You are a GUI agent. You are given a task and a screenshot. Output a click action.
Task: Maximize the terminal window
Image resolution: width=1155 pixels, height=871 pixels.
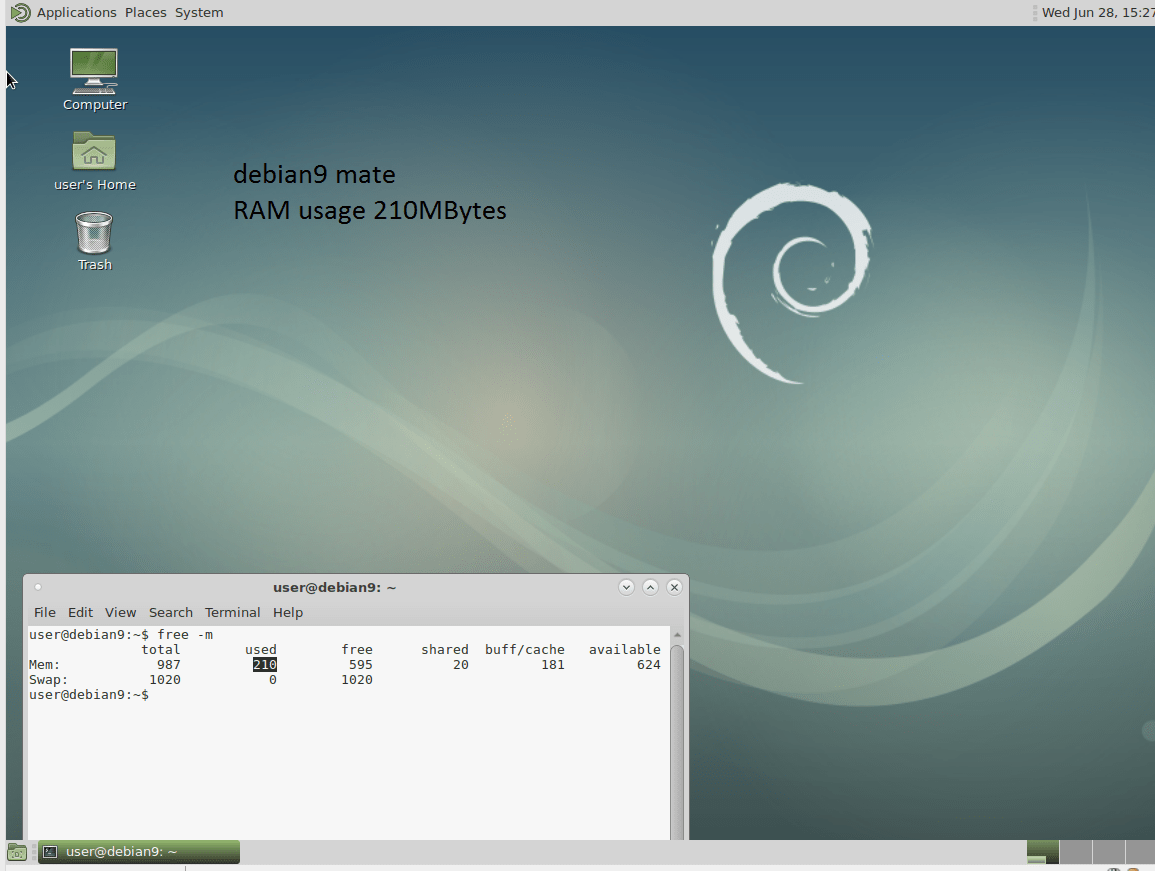coord(650,587)
